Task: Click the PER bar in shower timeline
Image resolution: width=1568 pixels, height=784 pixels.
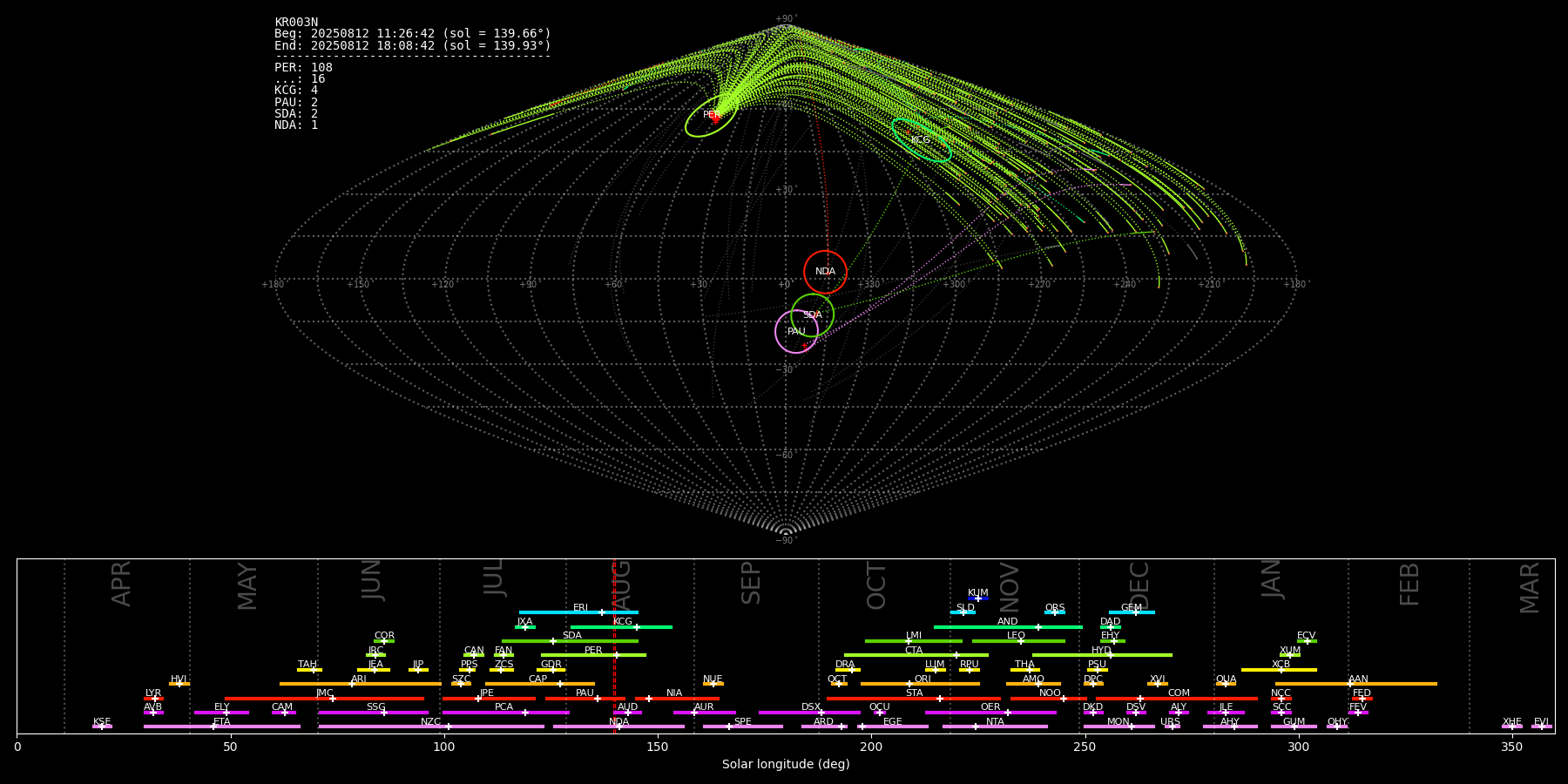Action: 593,655
